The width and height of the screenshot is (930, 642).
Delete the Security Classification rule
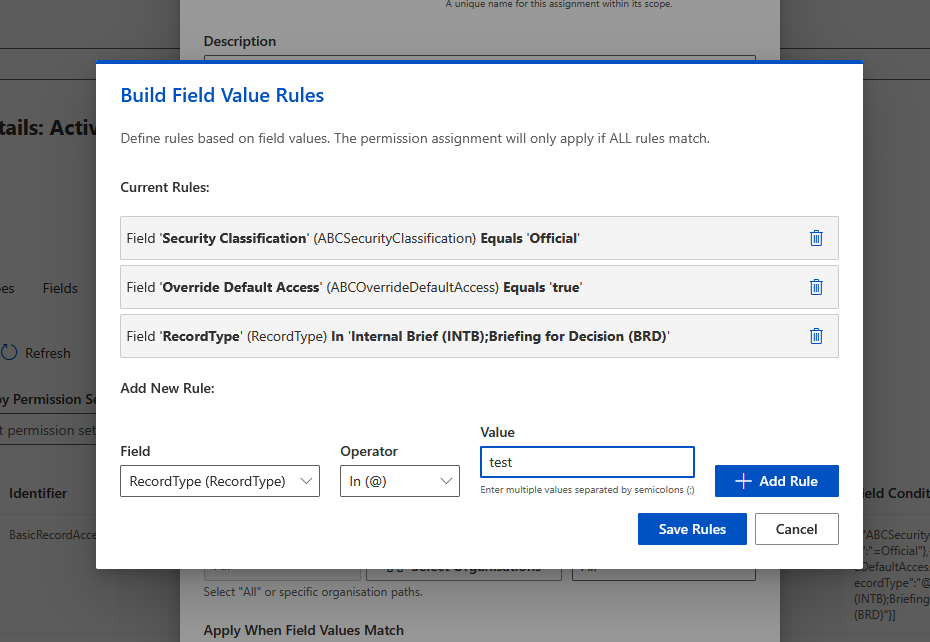816,238
